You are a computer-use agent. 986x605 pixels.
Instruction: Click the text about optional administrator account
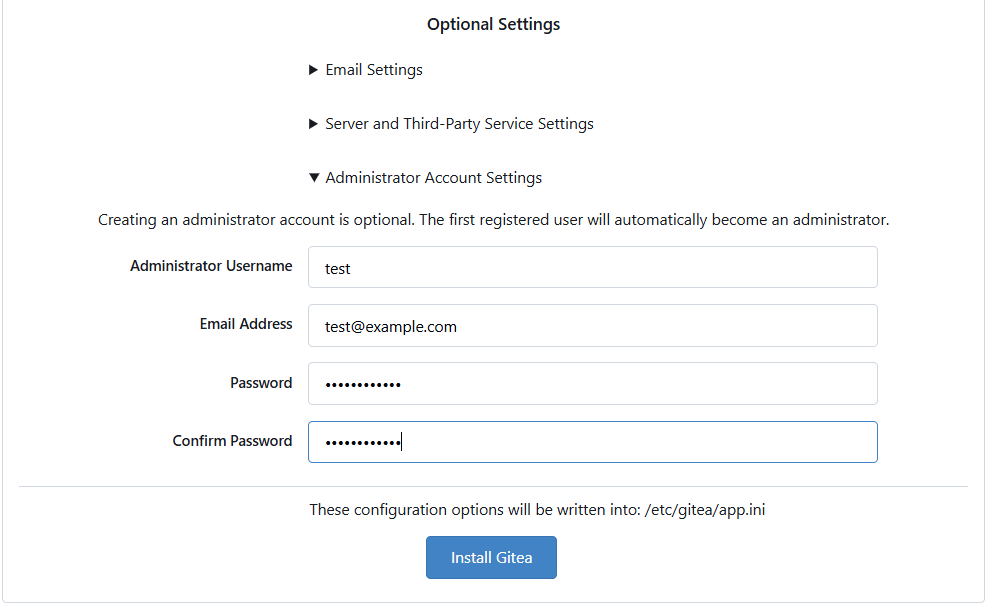tap(494, 220)
